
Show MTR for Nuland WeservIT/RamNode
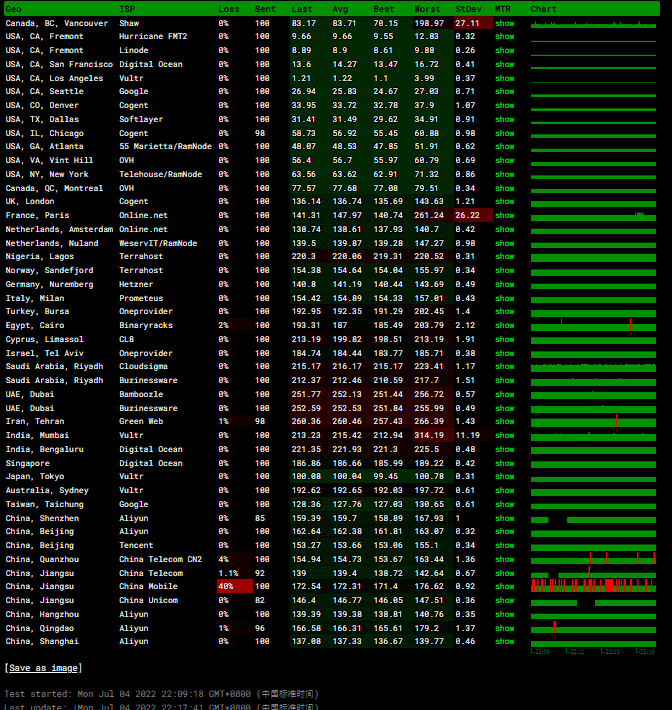coord(504,244)
